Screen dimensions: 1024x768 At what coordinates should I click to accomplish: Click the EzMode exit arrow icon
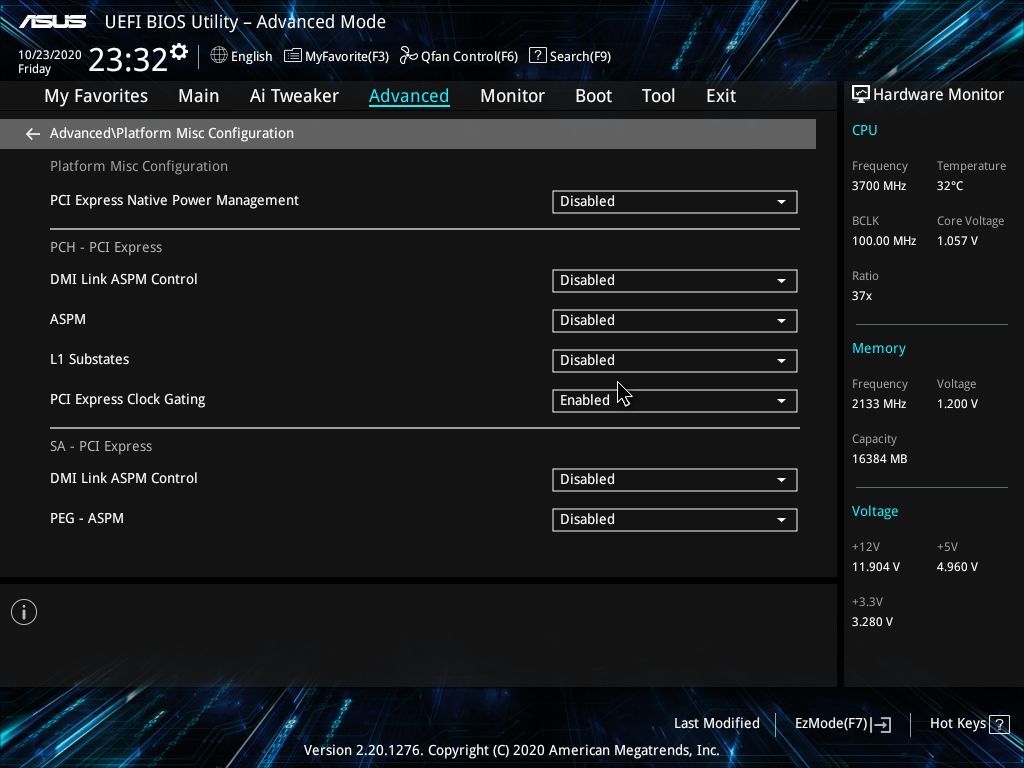881,724
